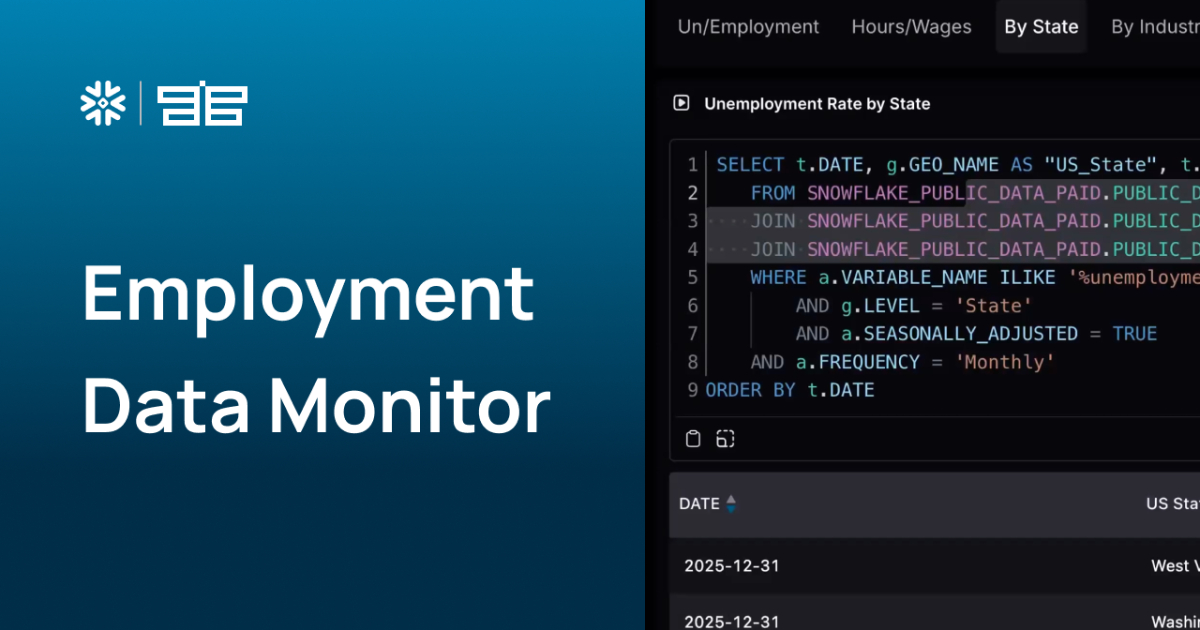
Task: Click the US State column header
Action: [x=1172, y=503]
